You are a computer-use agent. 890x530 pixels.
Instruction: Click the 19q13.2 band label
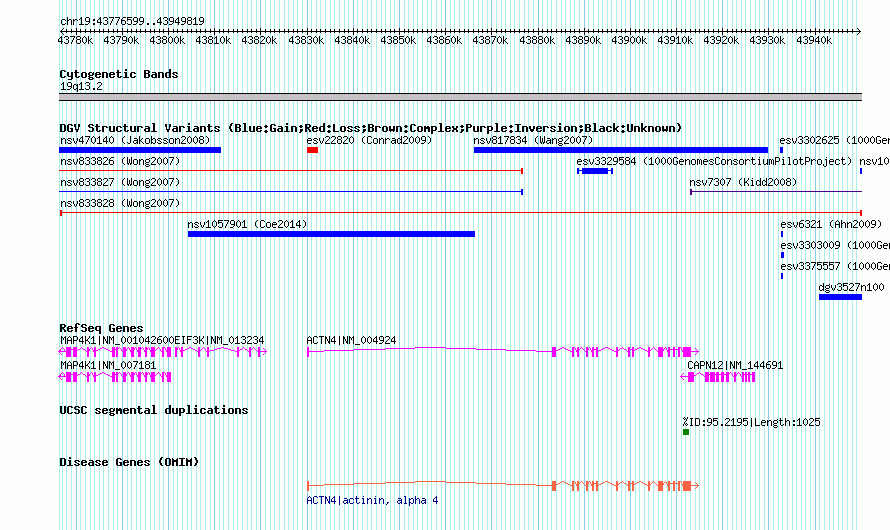click(81, 86)
